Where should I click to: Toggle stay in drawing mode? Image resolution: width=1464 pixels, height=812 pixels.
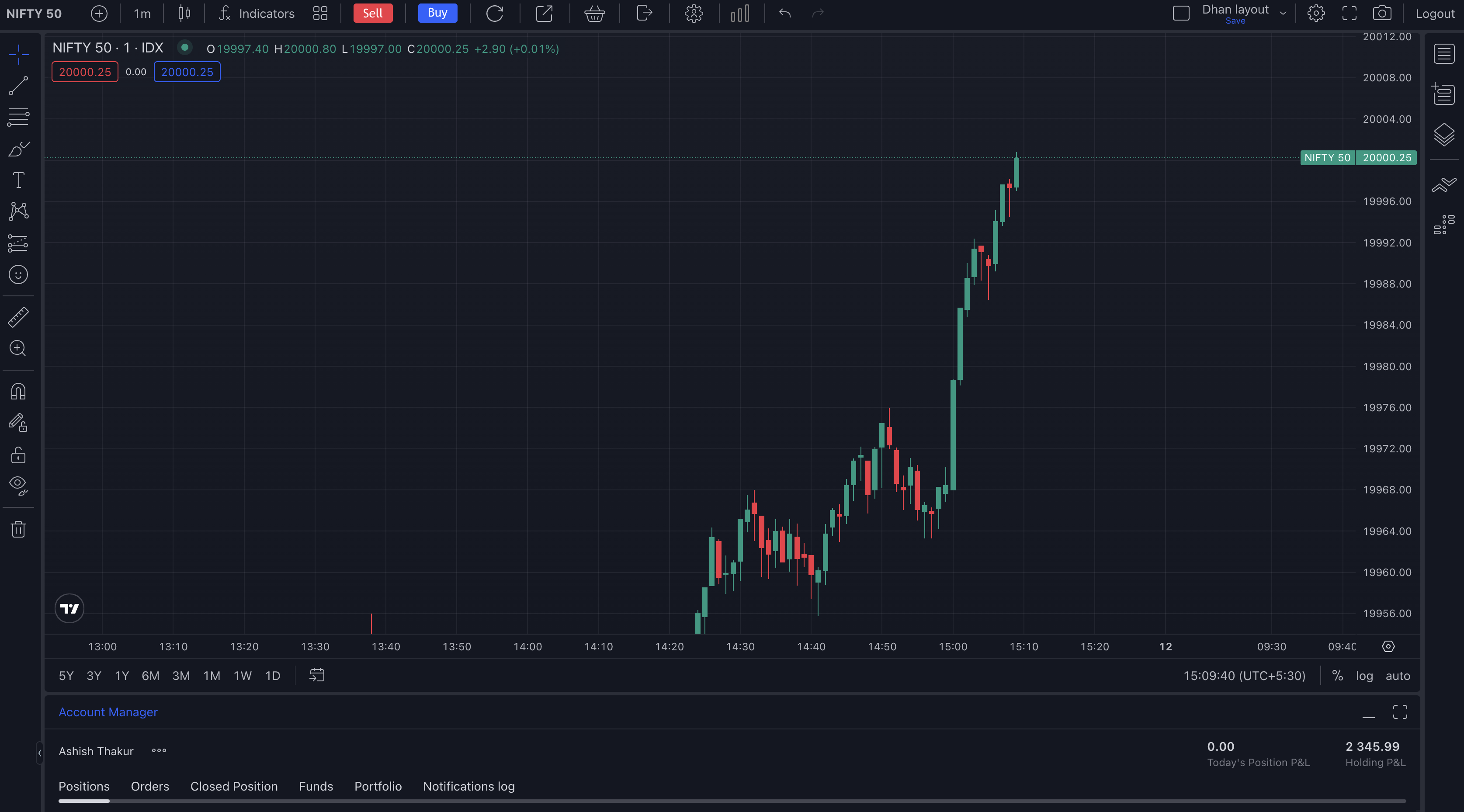[x=18, y=423]
